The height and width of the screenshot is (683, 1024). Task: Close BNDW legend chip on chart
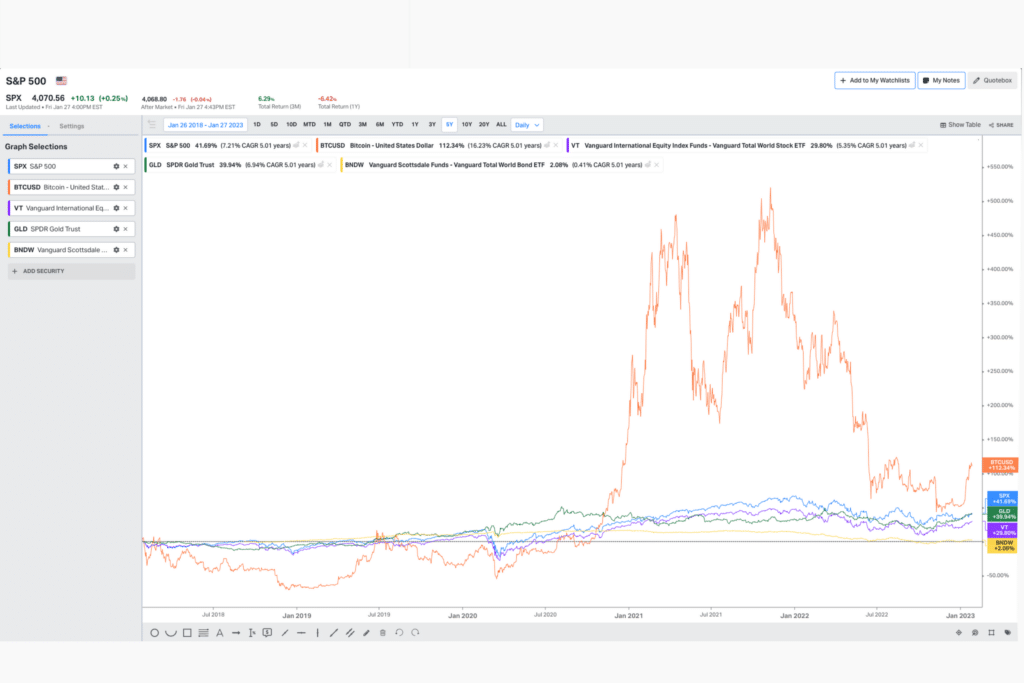coord(657,165)
